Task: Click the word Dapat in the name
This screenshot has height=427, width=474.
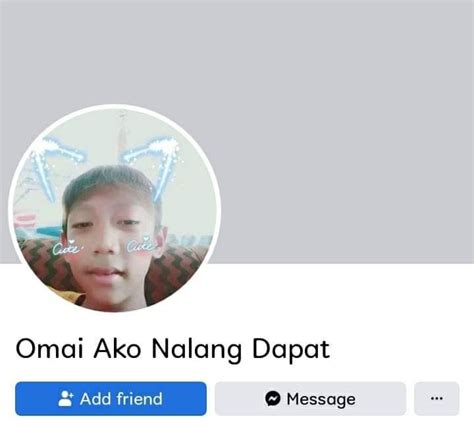Action: coord(291,350)
